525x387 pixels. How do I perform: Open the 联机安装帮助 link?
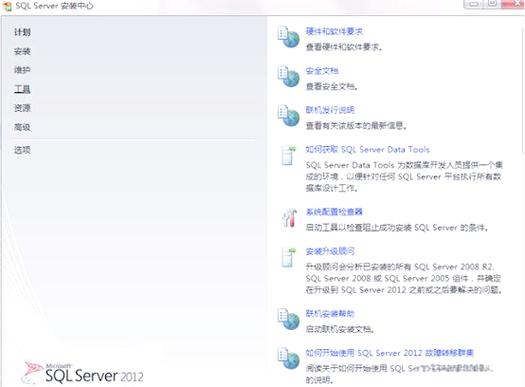point(330,313)
